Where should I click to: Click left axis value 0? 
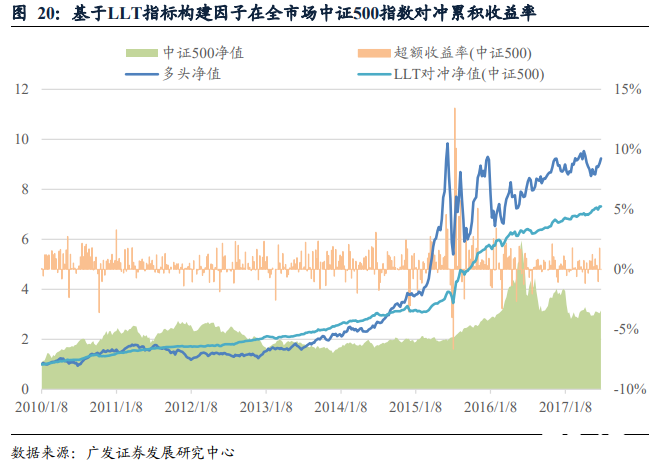(25, 389)
